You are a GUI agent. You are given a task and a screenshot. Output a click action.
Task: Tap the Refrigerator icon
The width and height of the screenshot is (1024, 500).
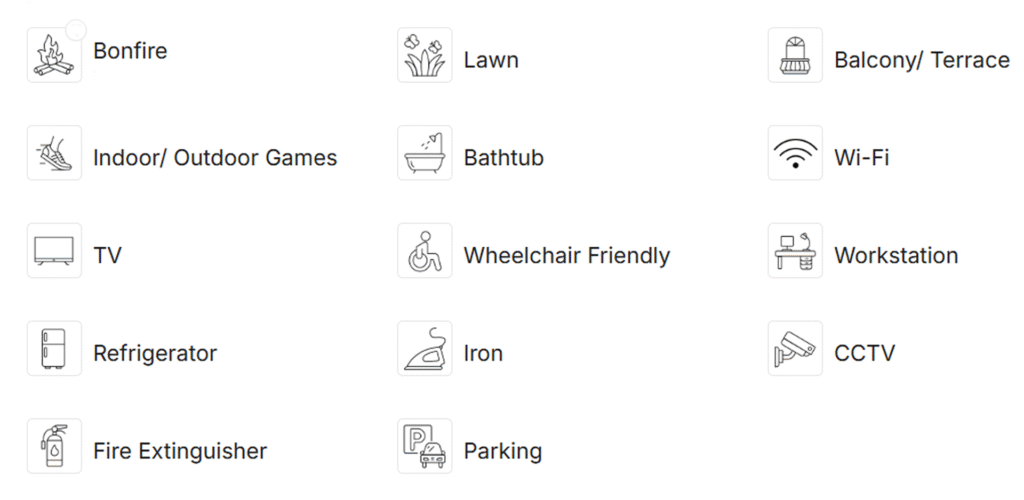point(54,348)
